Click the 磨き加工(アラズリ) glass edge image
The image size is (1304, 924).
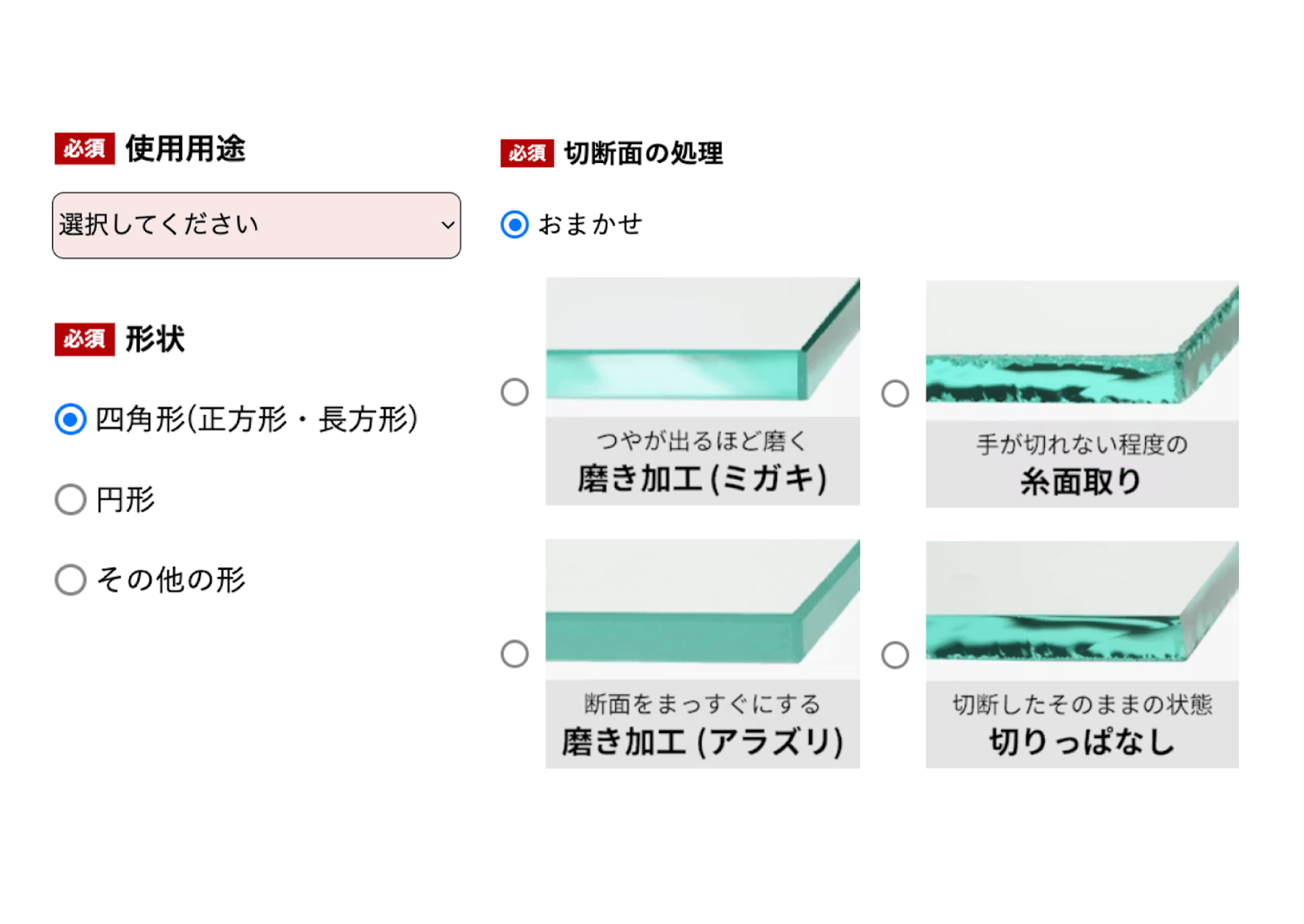coord(702,608)
